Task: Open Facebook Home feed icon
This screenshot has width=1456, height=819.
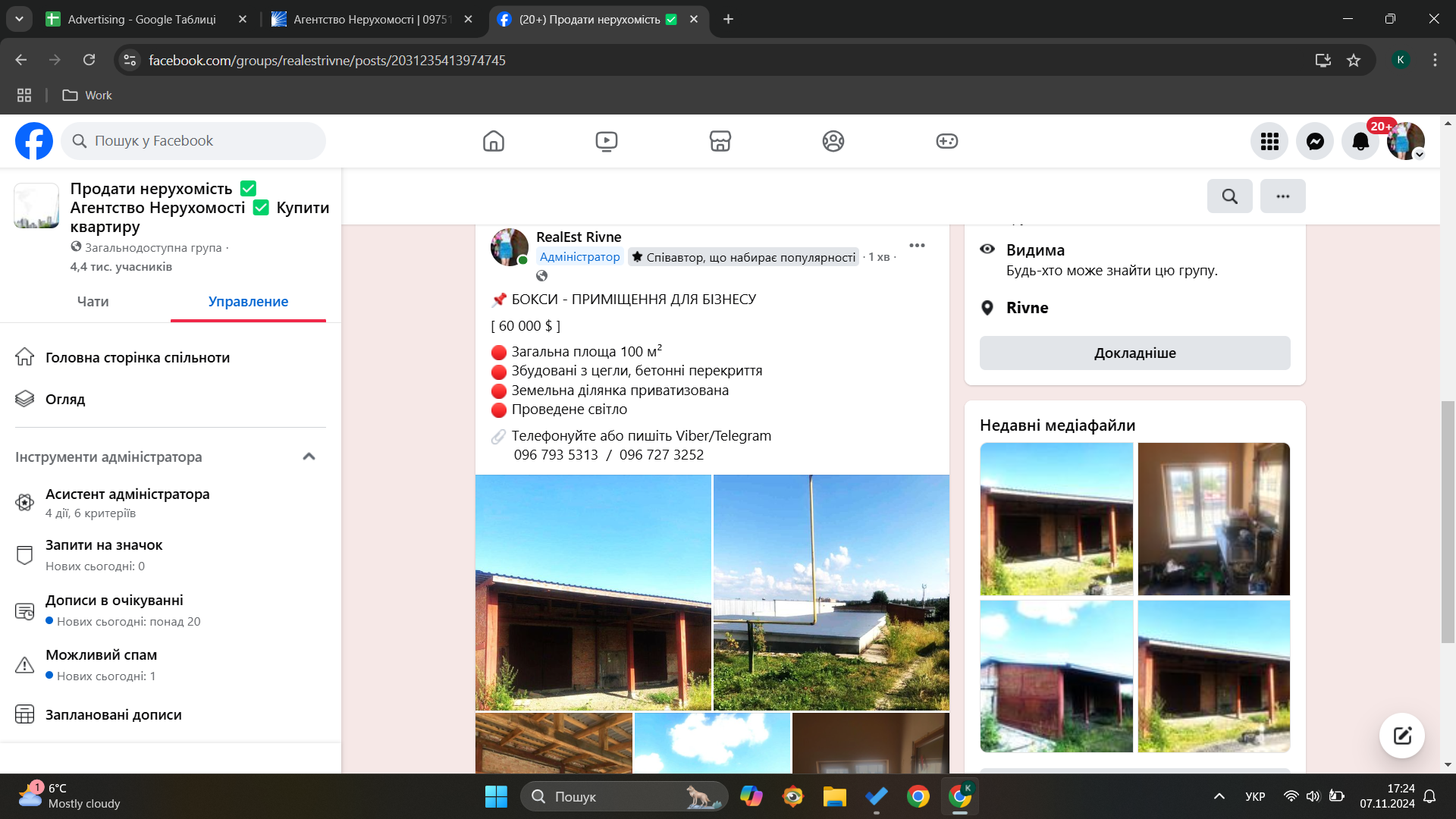Action: tap(493, 141)
